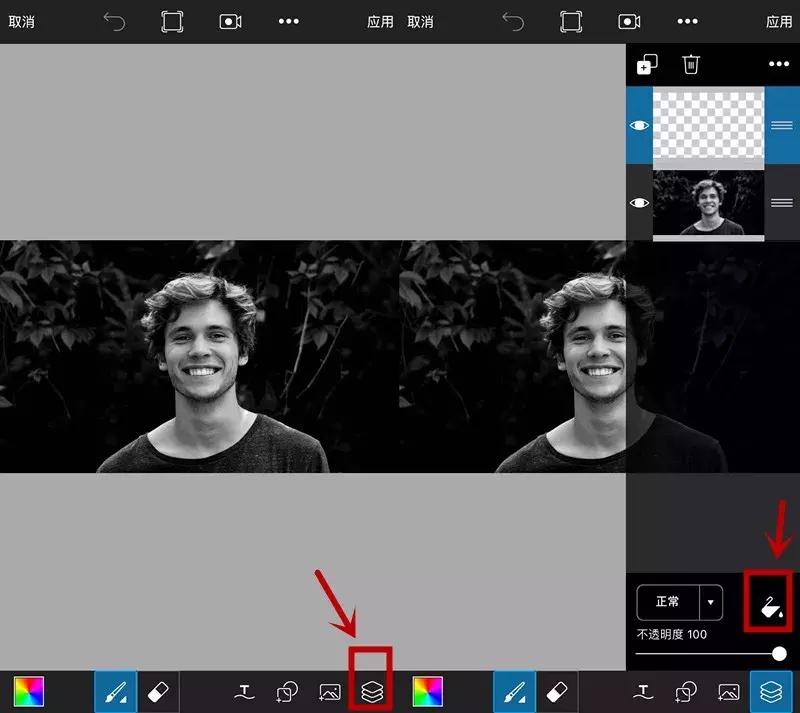
Task: Tap 取消 to cancel in the left screen
Action: [x=21, y=21]
